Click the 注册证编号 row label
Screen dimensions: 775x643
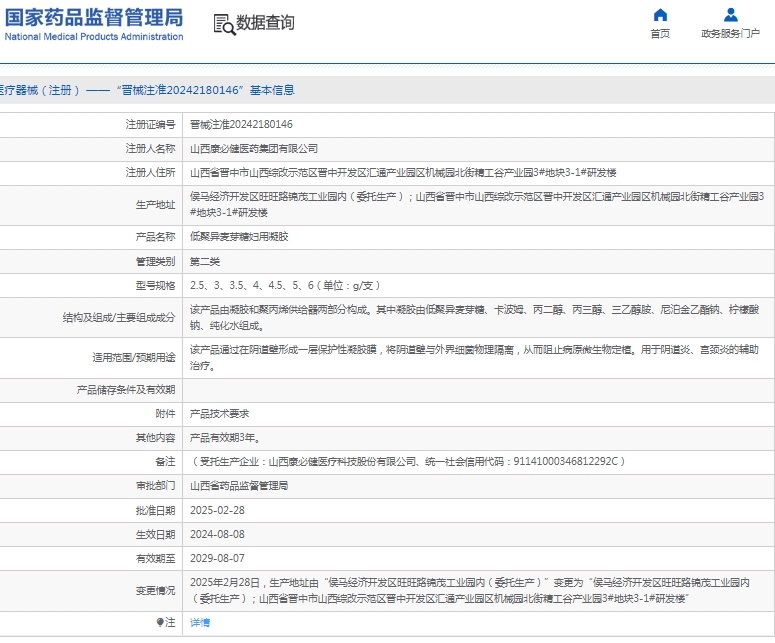coord(150,125)
